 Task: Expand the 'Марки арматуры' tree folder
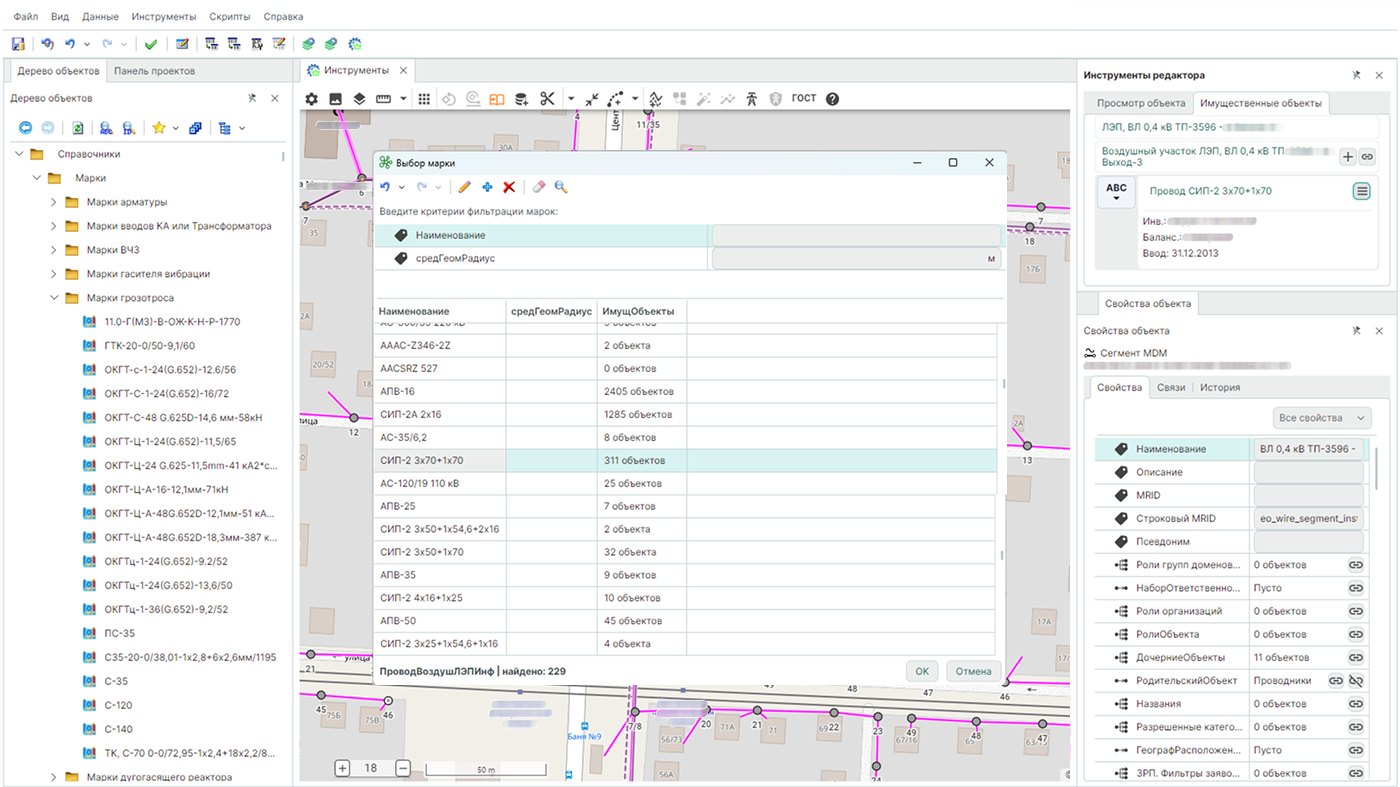(x=54, y=202)
